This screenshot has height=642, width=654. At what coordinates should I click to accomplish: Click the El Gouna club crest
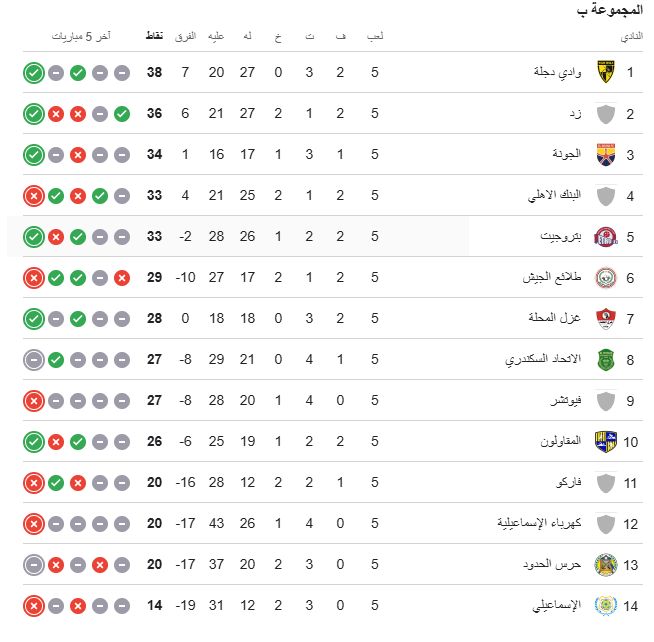pos(605,154)
